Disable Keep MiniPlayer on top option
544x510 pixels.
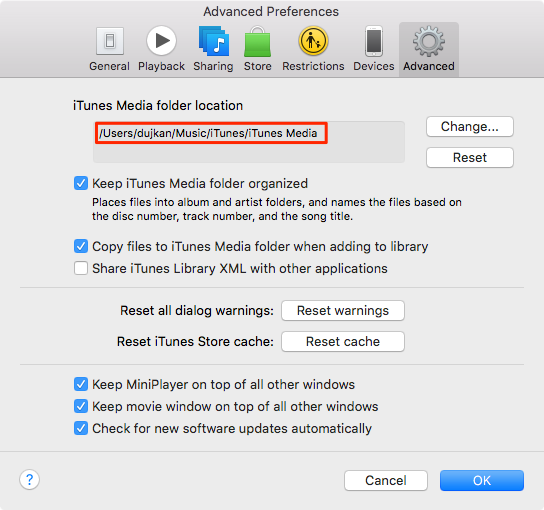coord(81,384)
